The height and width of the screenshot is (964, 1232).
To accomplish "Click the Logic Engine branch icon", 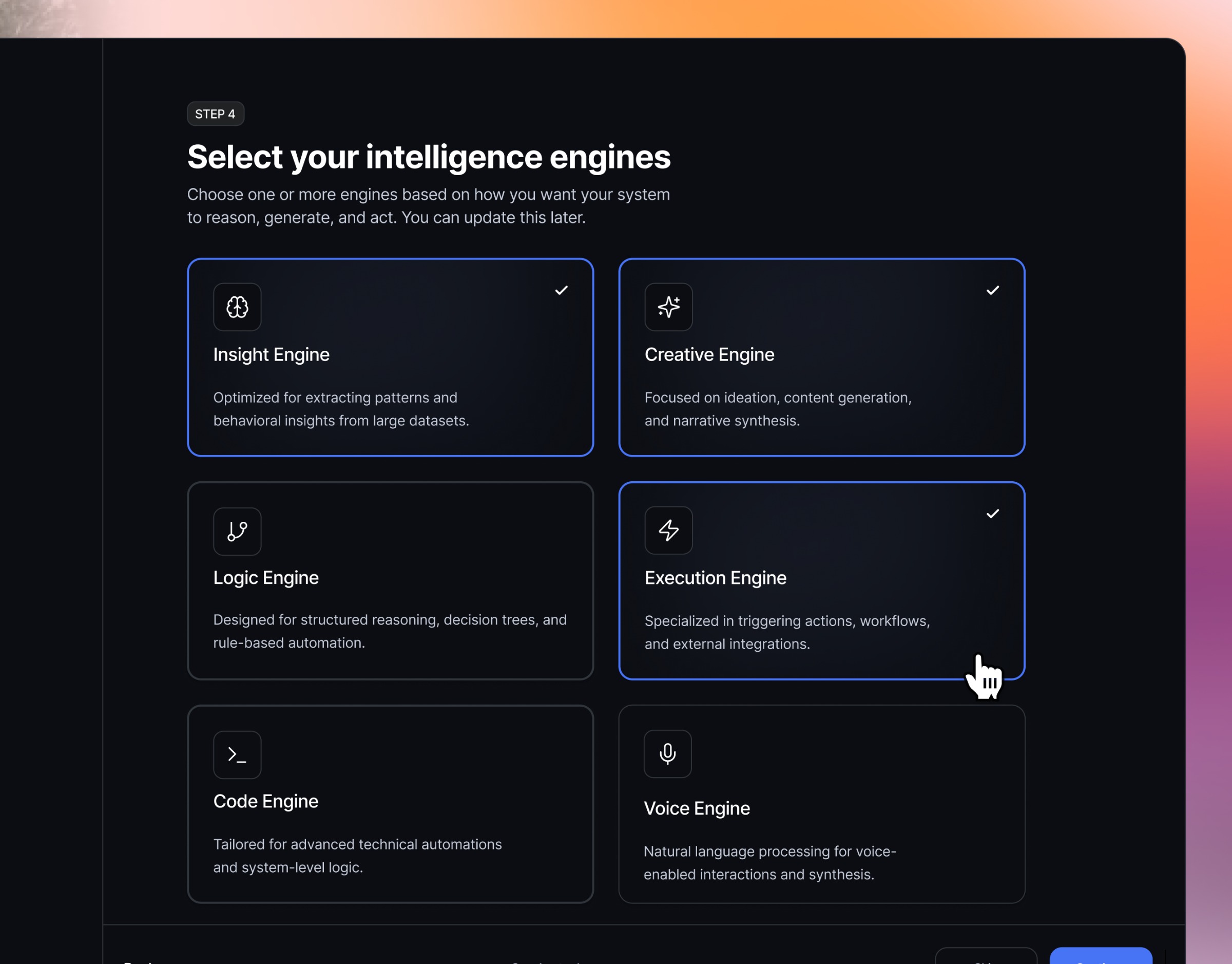I will coord(237,531).
